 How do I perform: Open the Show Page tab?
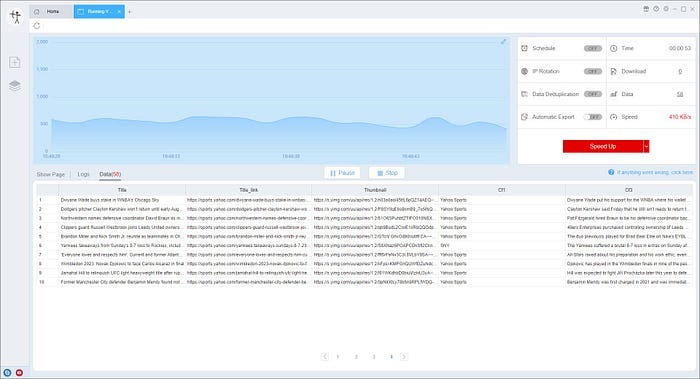tap(50, 174)
